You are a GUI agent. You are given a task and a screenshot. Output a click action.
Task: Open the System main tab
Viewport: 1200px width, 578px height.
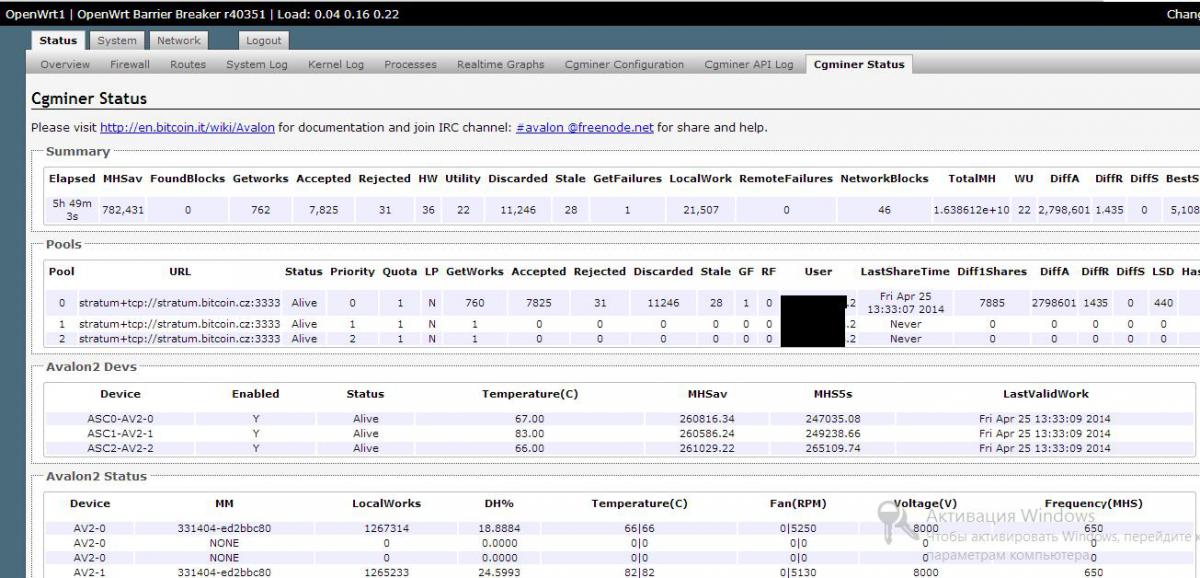117,40
